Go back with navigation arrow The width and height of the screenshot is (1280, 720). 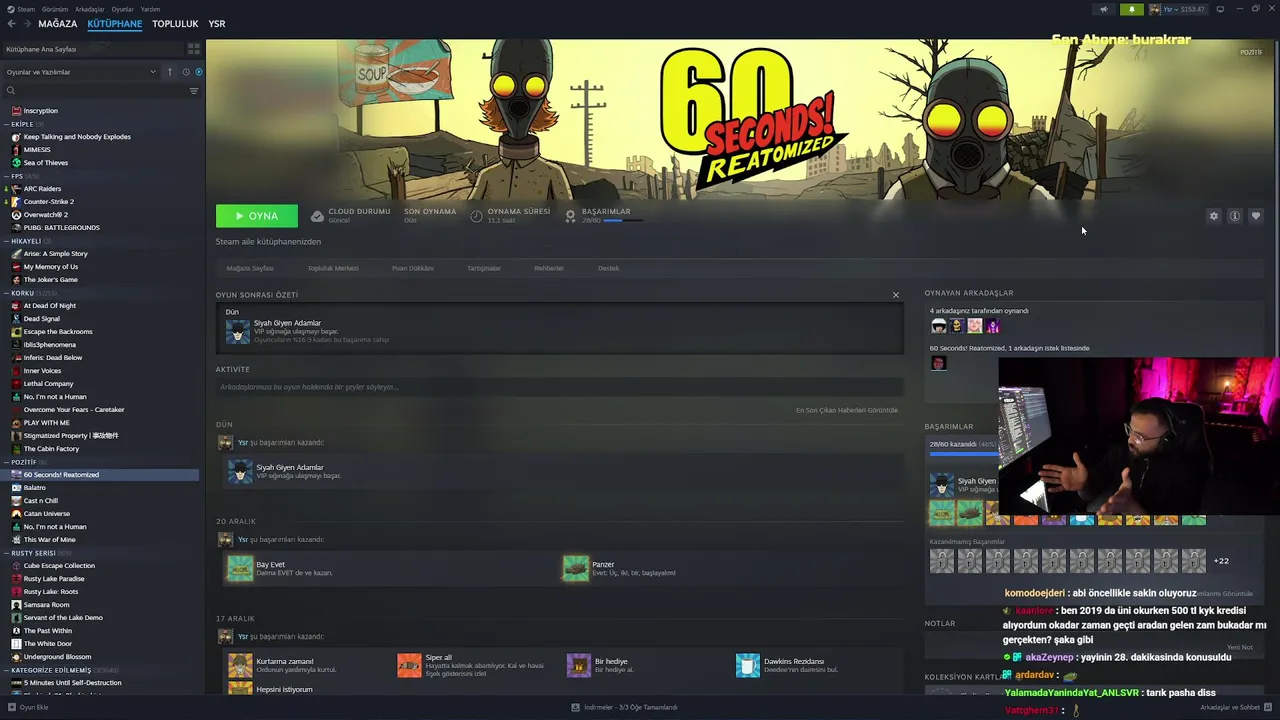tap(11, 24)
